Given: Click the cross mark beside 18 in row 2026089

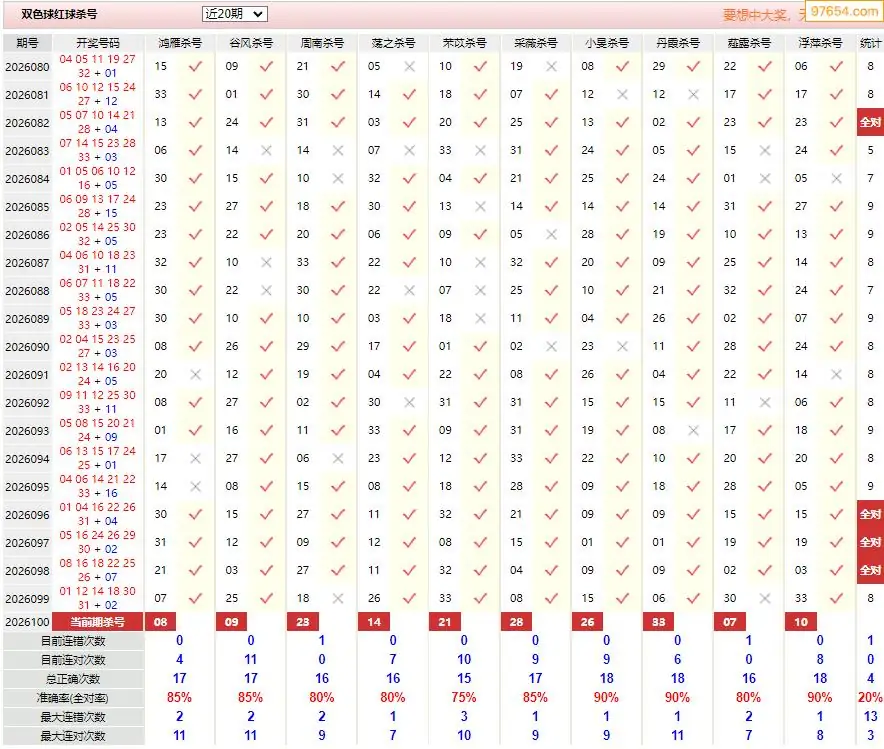Looking at the screenshot, I should coord(481,318).
